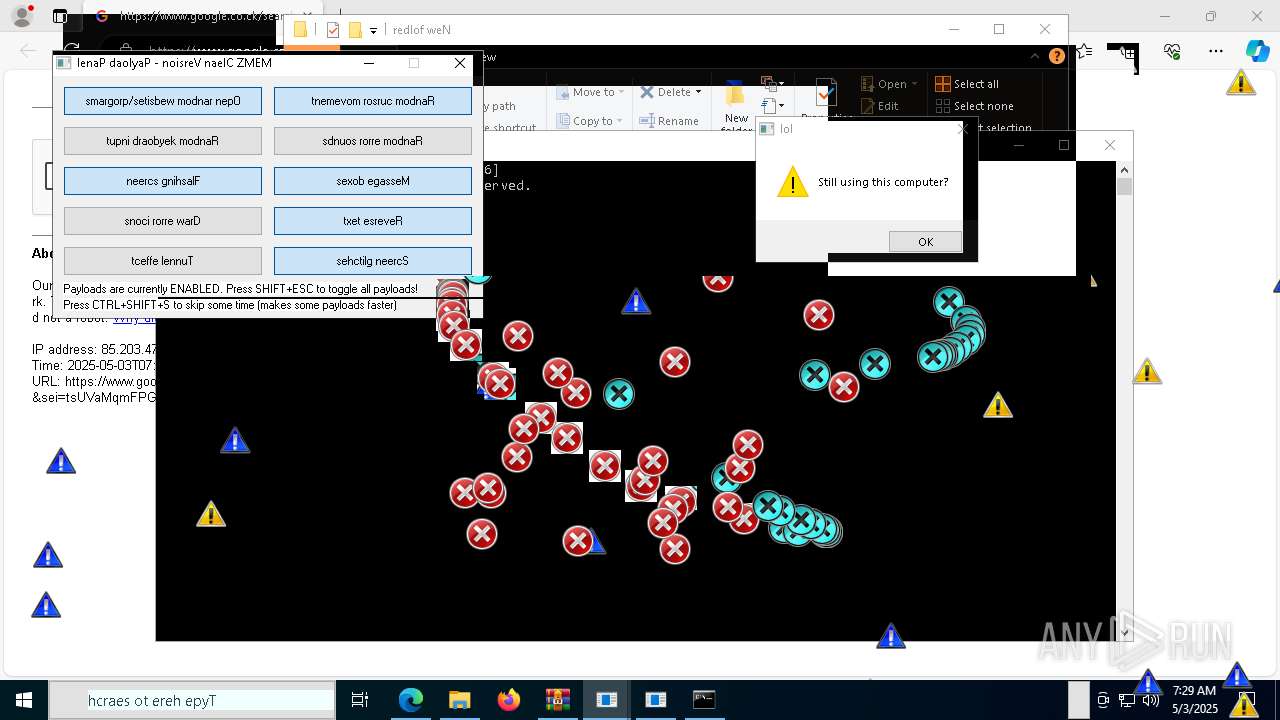This screenshot has height=720, width=1280.
Task: Open the Customize Quick Access Toolbar dropdown
Action: 373,31
